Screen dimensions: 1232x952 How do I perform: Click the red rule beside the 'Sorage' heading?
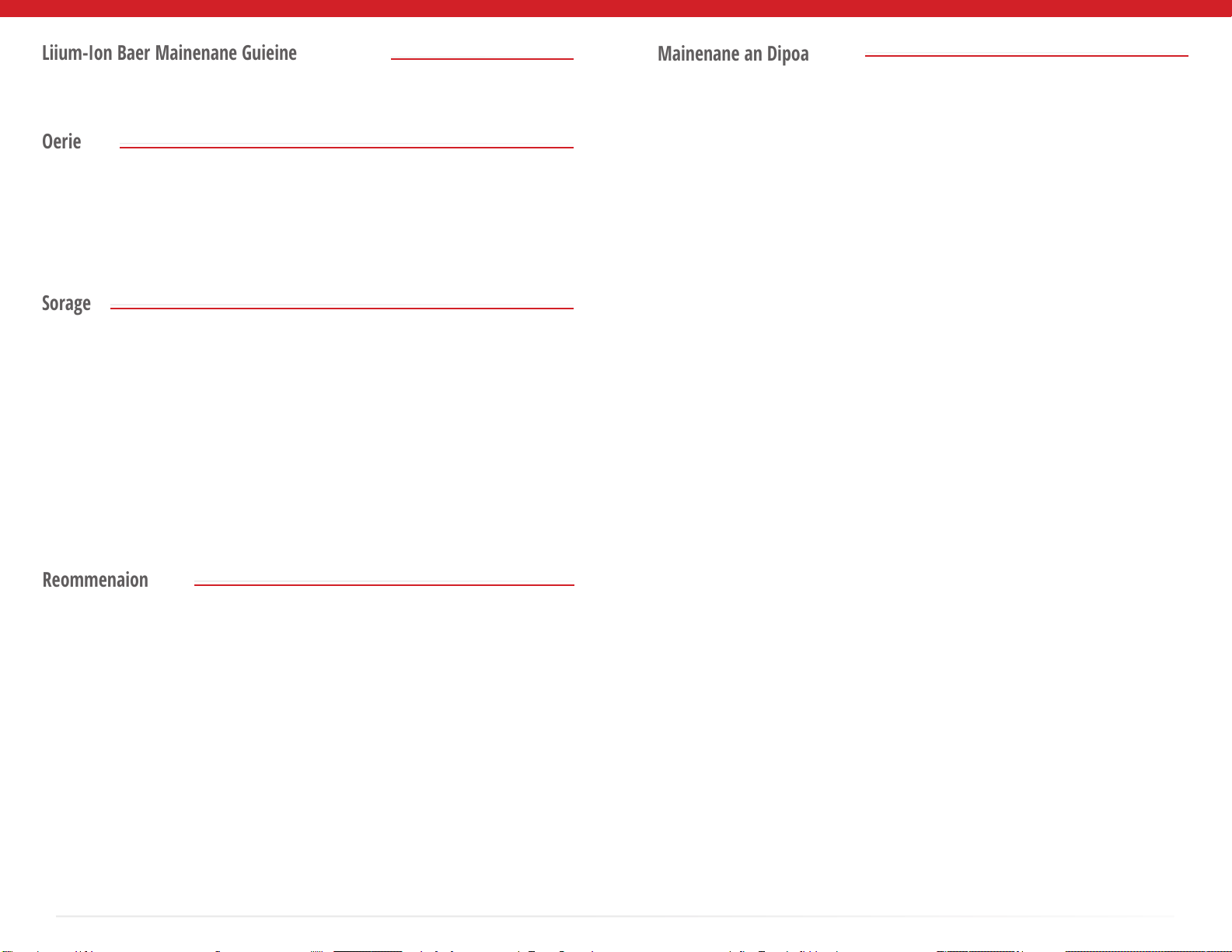342,309
